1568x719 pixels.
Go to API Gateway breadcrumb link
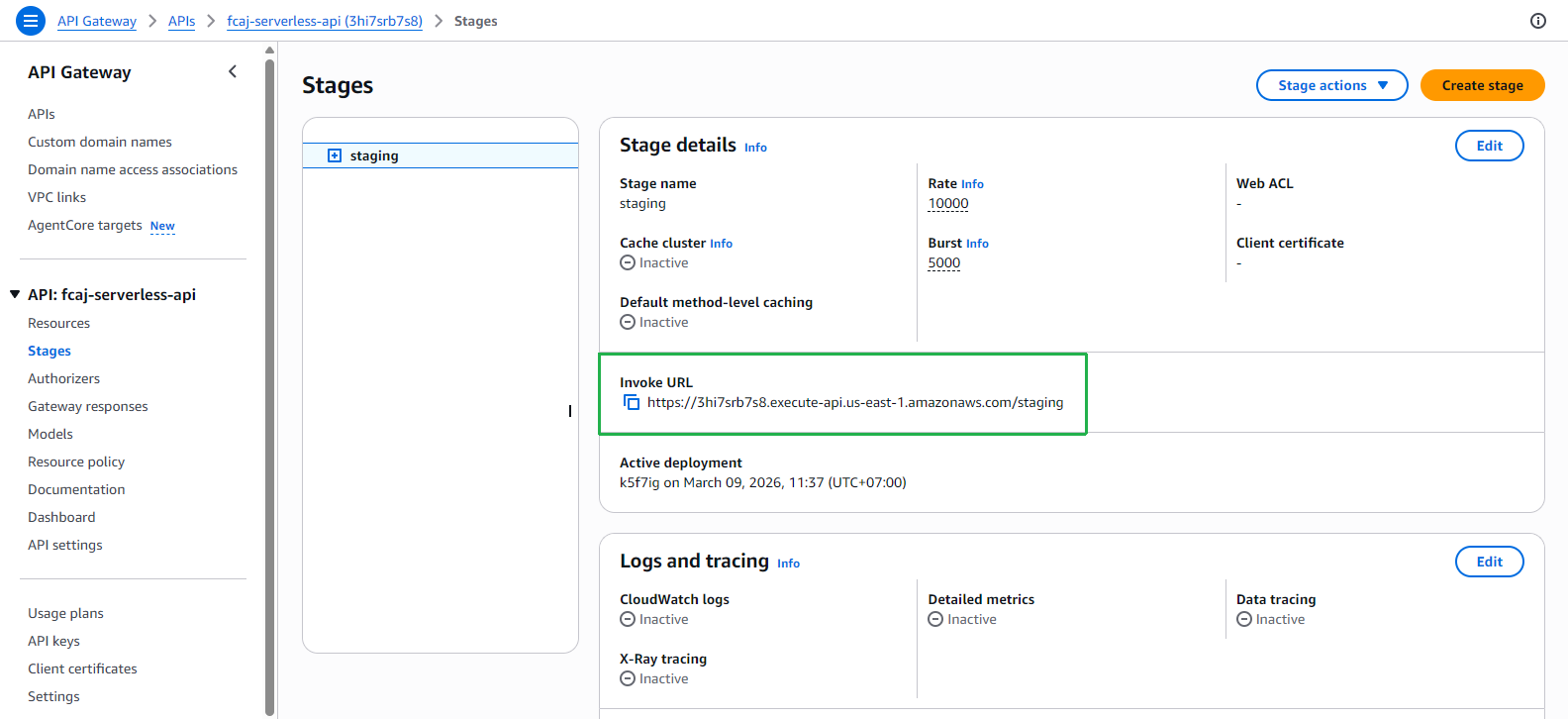[97, 21]
